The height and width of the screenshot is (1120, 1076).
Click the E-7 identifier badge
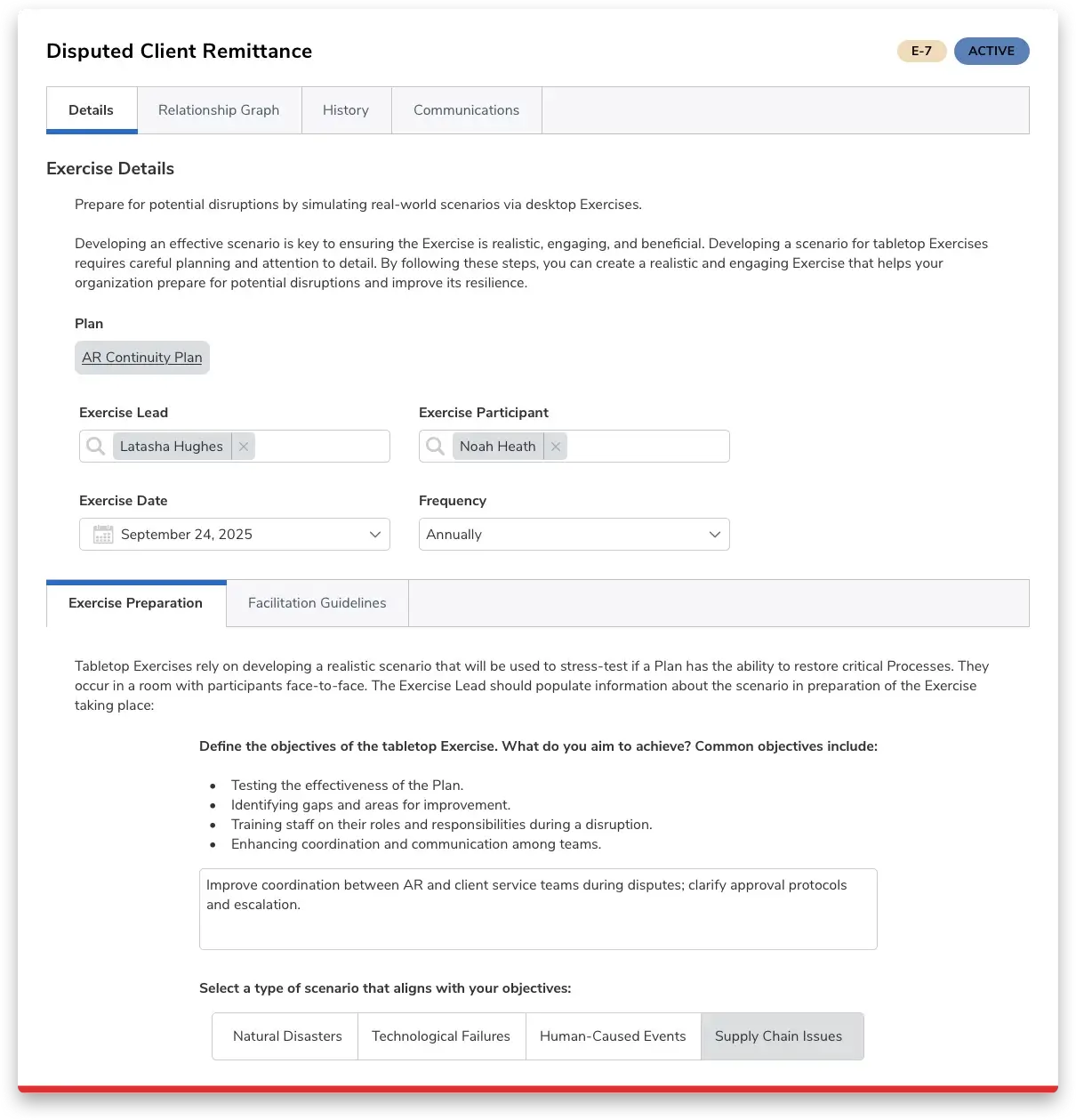coord(921,51)
